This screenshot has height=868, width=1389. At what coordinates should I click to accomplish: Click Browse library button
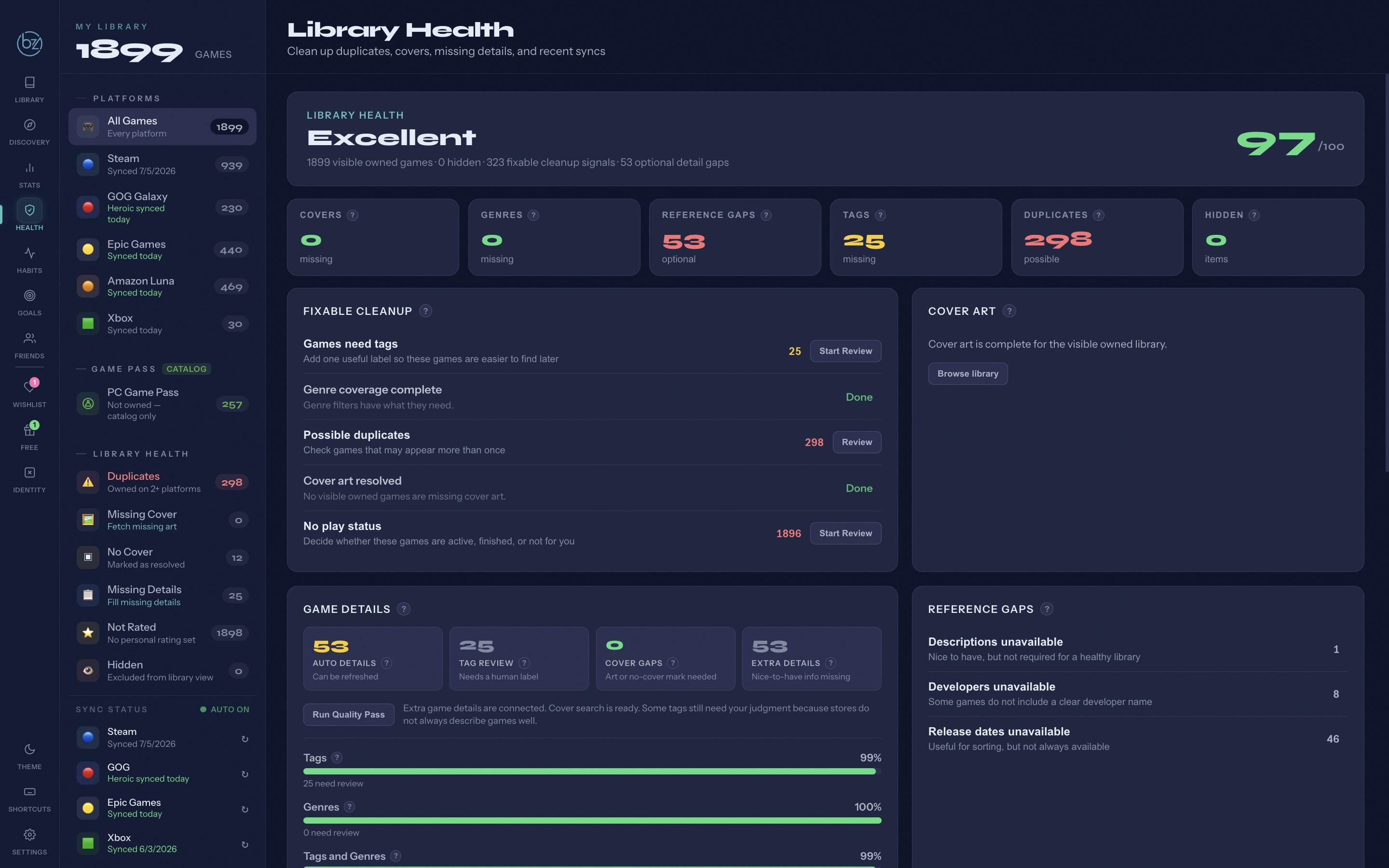pyautogui.click(x=967, y=374)
